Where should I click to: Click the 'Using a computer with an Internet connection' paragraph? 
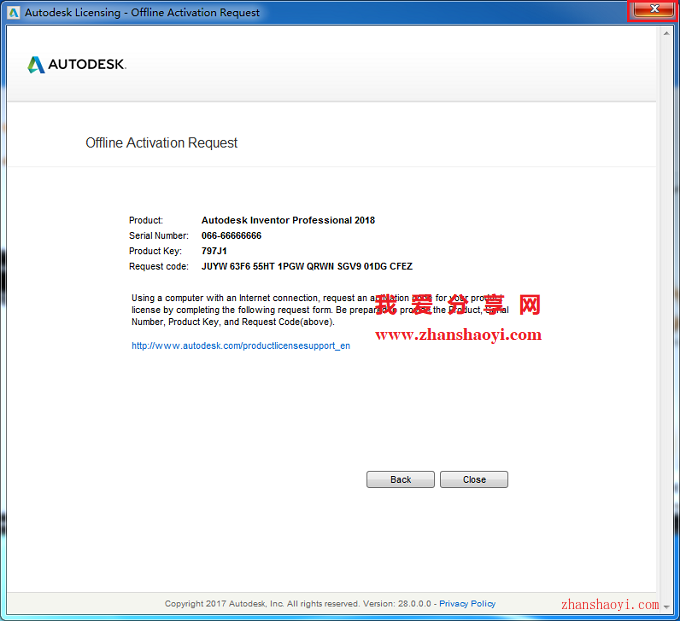pyautogui.click(x=320, y=310)
